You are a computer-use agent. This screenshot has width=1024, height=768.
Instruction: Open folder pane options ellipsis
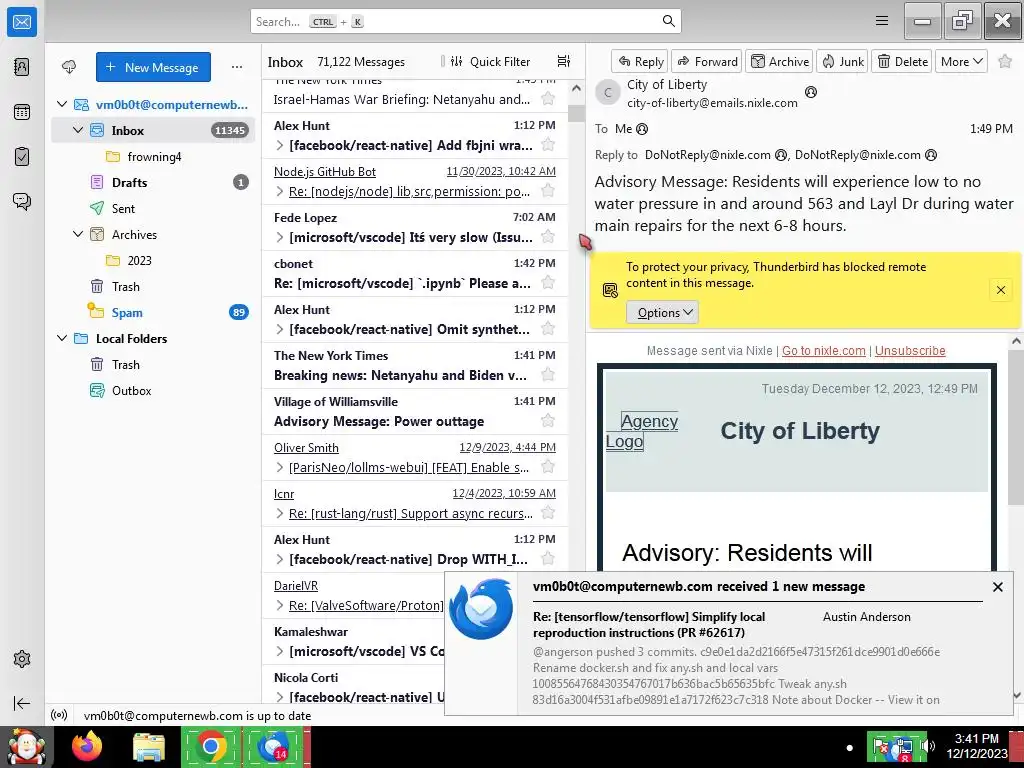(236, 67)
